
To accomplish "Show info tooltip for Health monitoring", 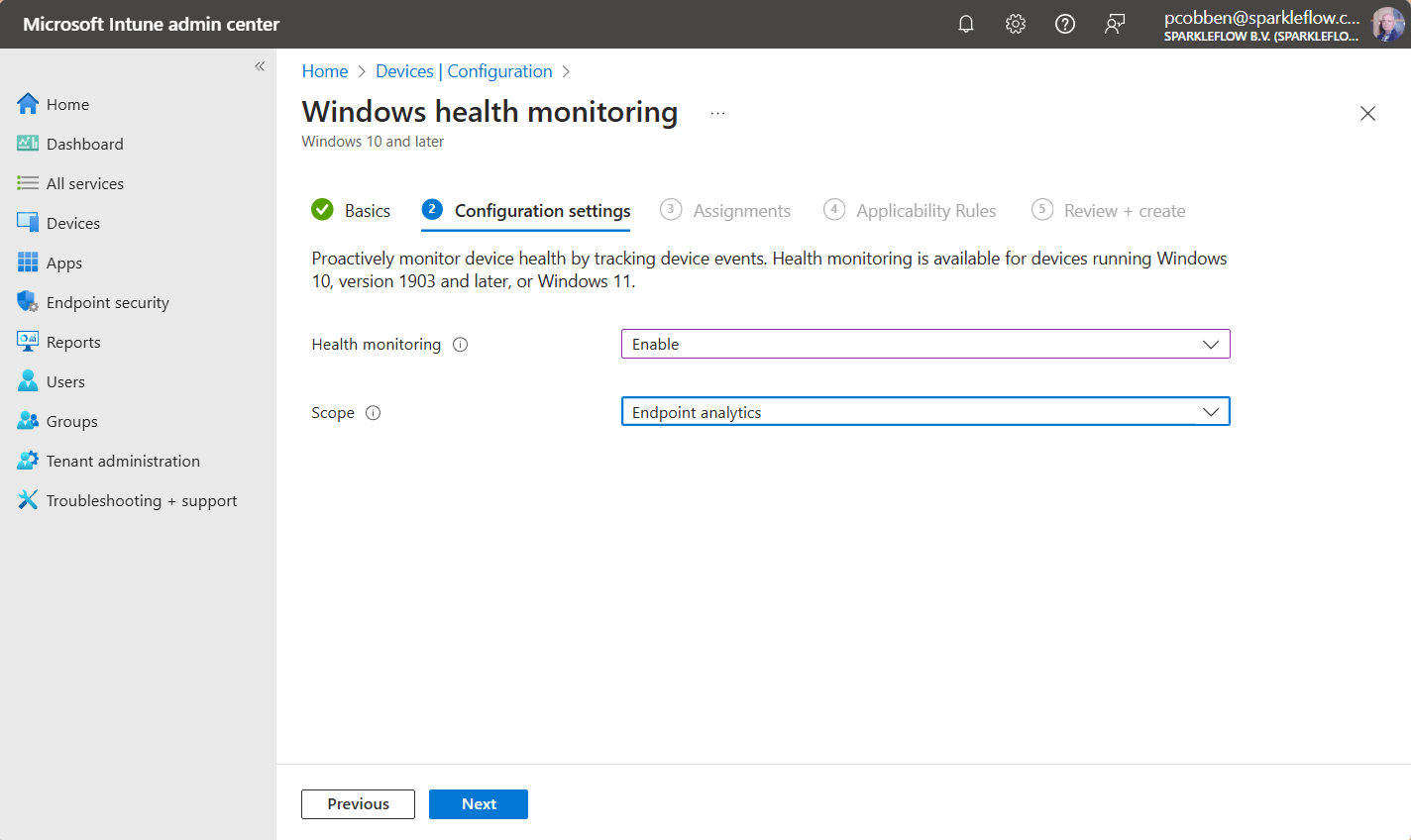I will [x=460, y=345].
